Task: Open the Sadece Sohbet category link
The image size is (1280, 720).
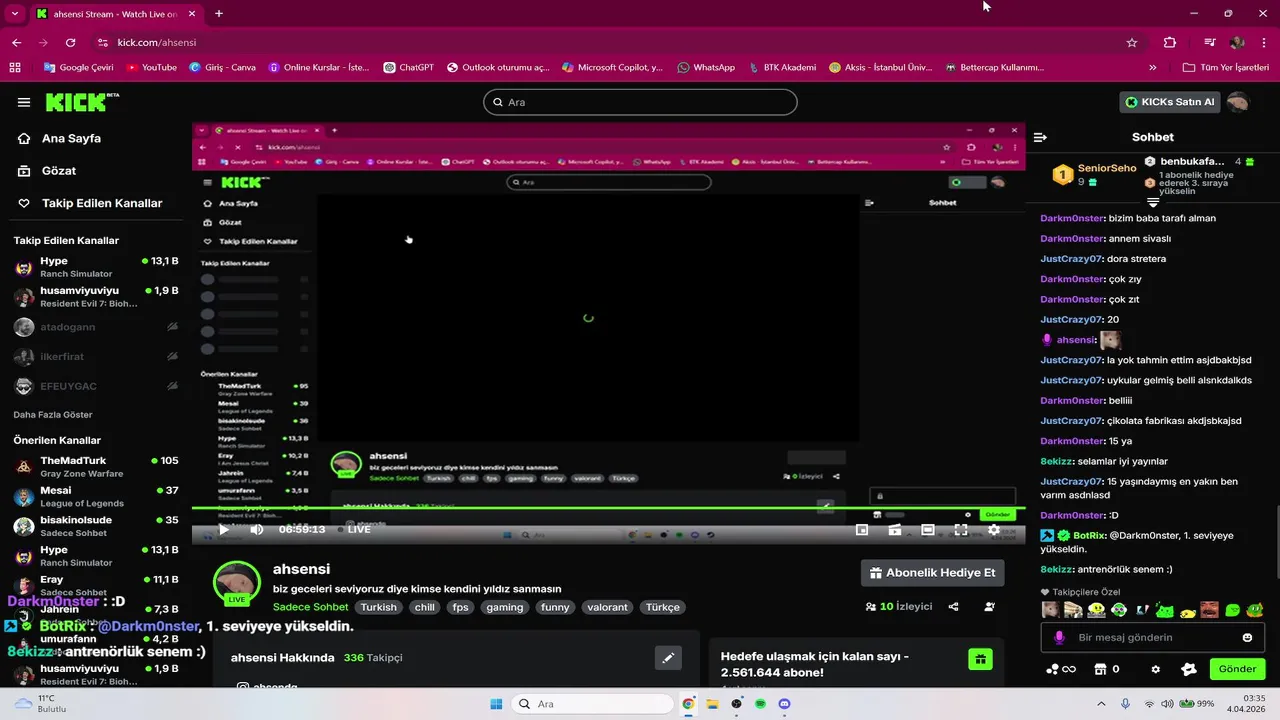Action: [x=310, y=607]
